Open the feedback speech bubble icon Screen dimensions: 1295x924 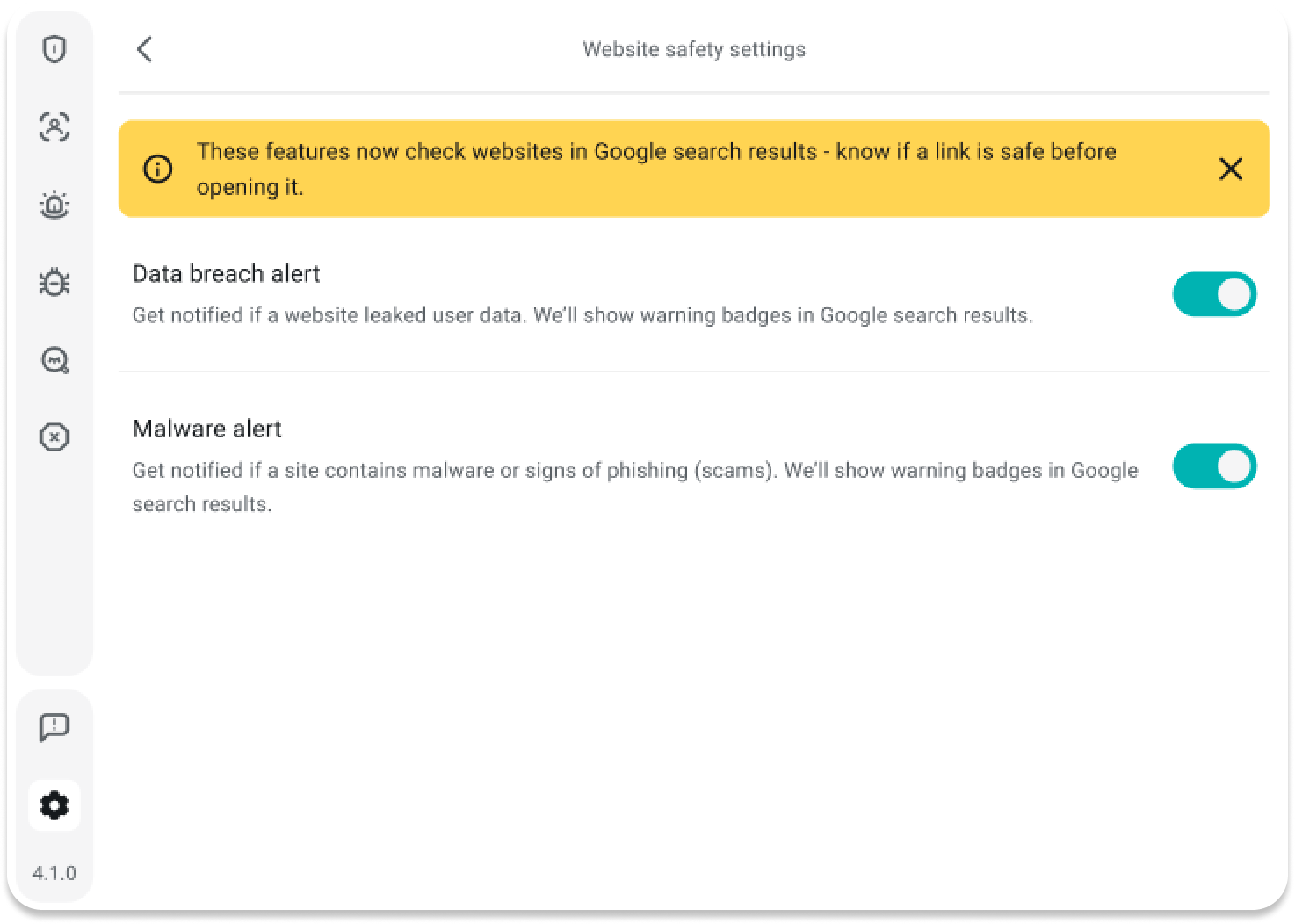pyautogui.click(x=54, y=727)
